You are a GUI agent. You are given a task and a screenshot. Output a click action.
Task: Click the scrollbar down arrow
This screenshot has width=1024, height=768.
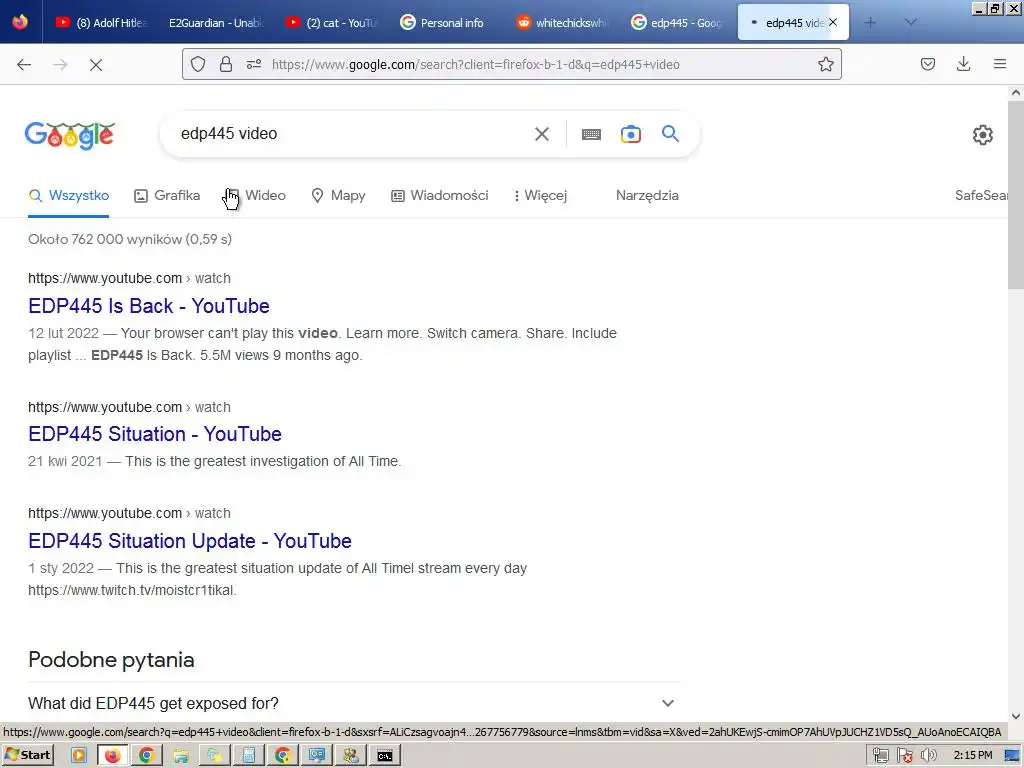click(1016, 716)
